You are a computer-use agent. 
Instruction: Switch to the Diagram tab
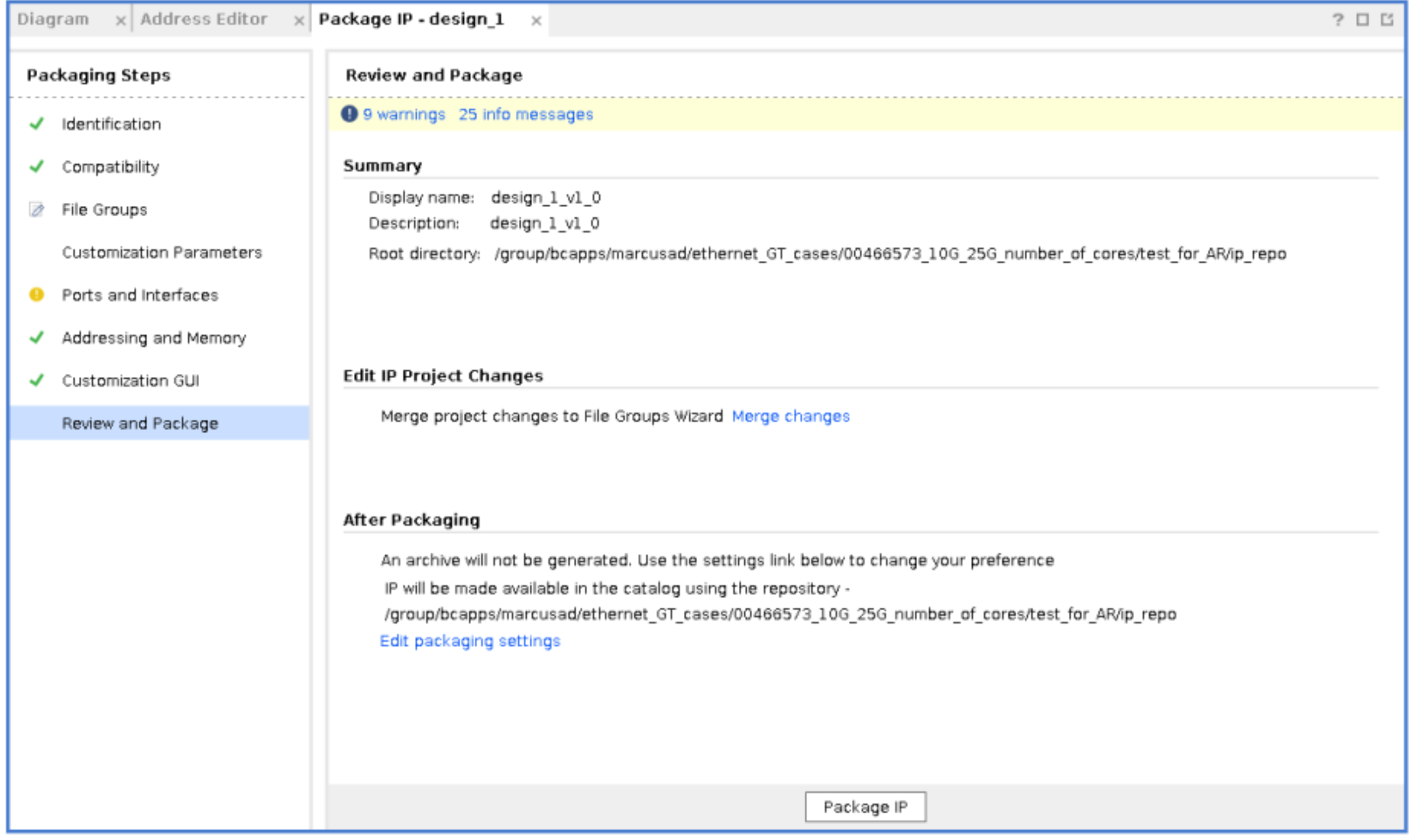[x=53, y=20]
